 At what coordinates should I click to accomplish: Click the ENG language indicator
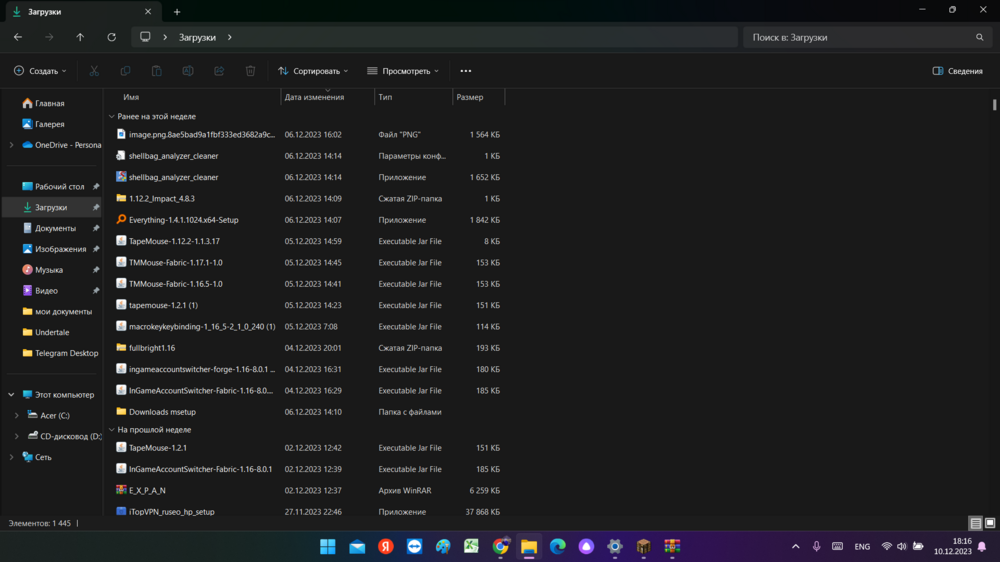pos(862,547)
